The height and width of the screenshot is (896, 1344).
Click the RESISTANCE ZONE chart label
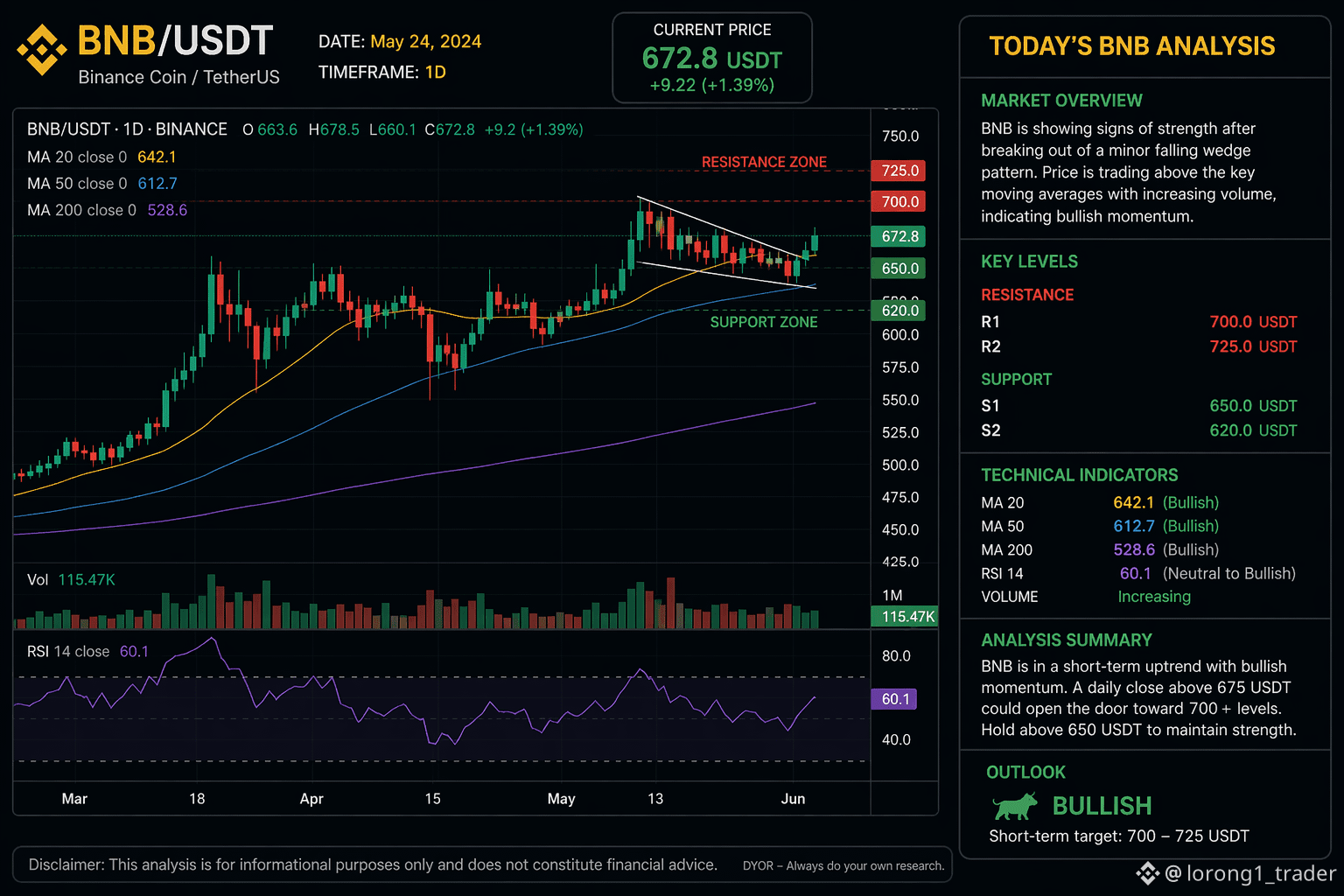[764, 162]
